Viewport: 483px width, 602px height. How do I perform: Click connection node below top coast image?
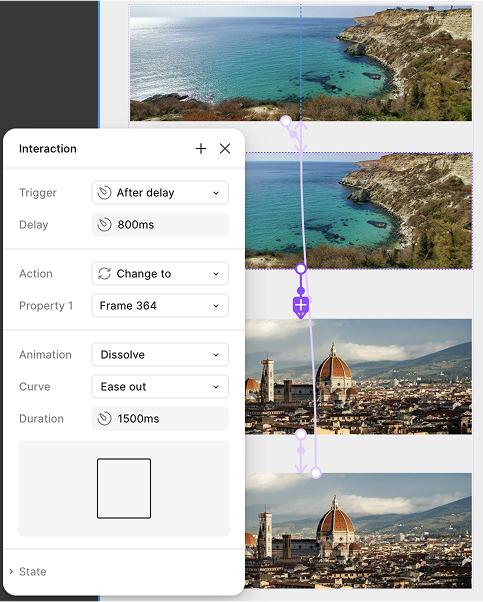point(286,121)
